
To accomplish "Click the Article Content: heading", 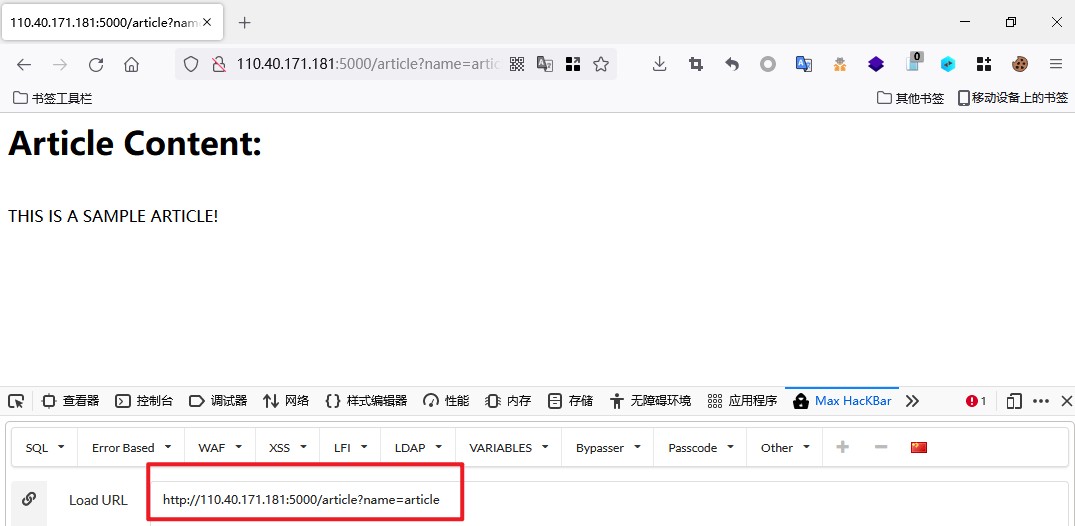I will pyautogui.click(x=135, y=144).
